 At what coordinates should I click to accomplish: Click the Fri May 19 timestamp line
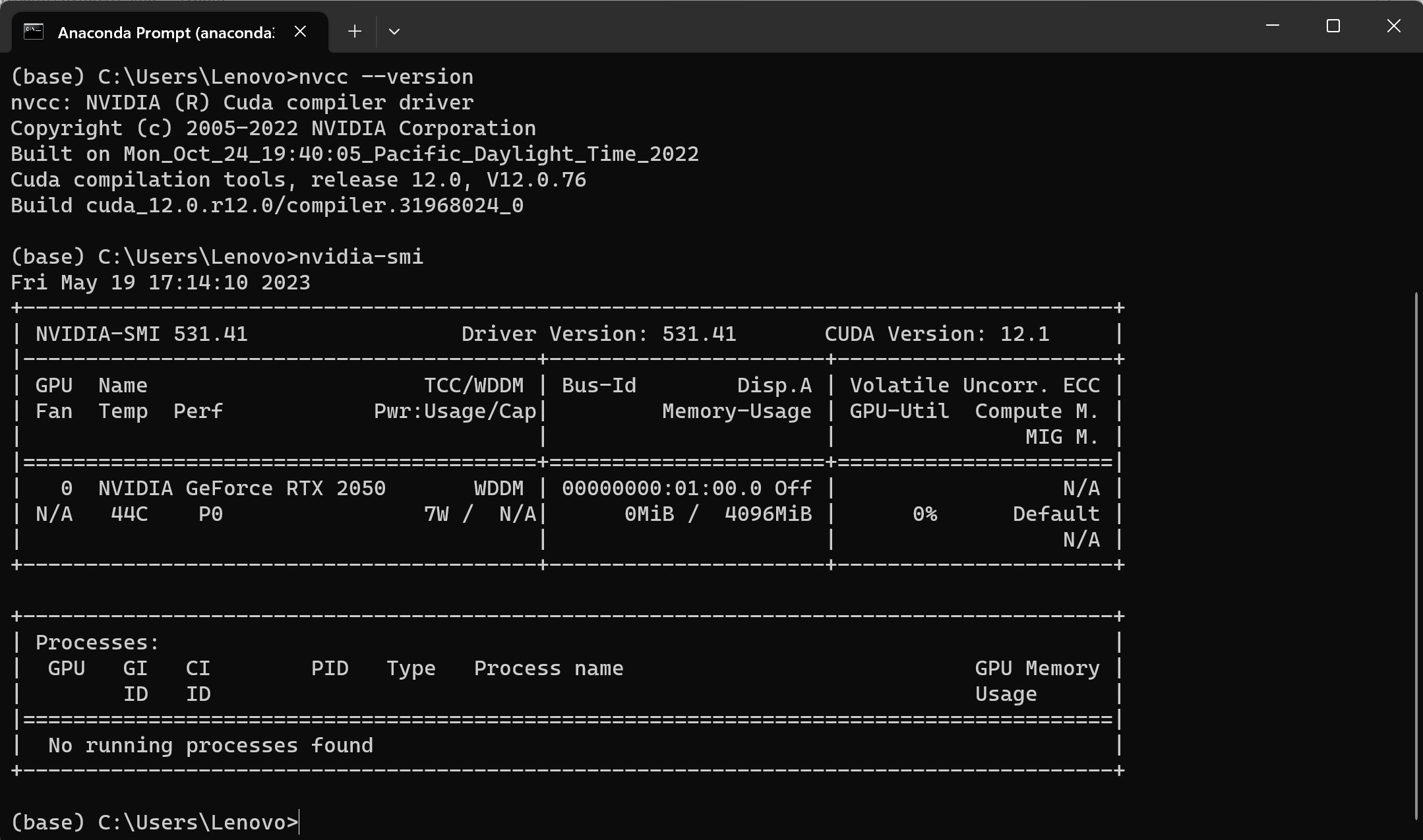point(160,282)
